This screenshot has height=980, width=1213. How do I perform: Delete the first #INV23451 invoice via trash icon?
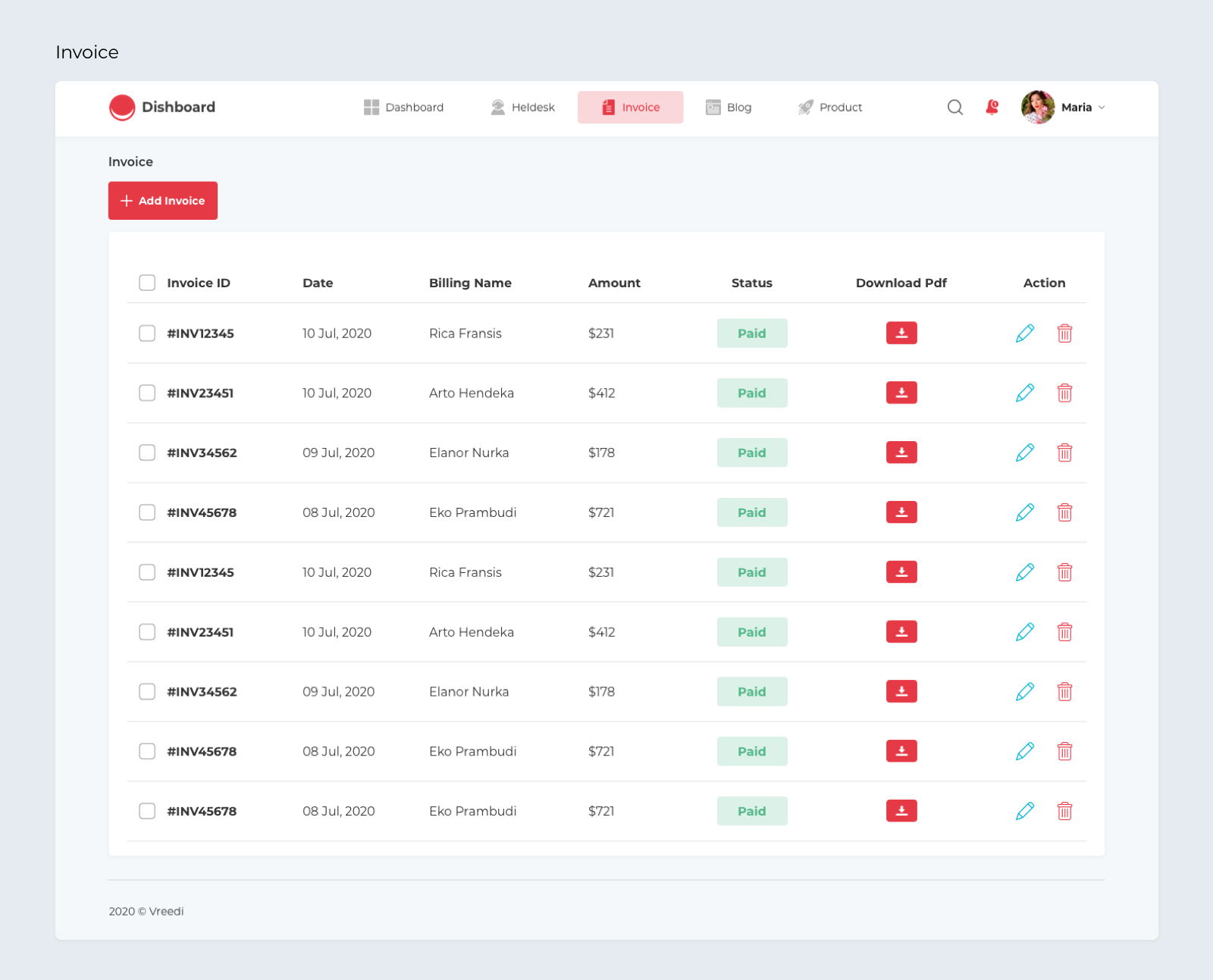pos(1064,393)
